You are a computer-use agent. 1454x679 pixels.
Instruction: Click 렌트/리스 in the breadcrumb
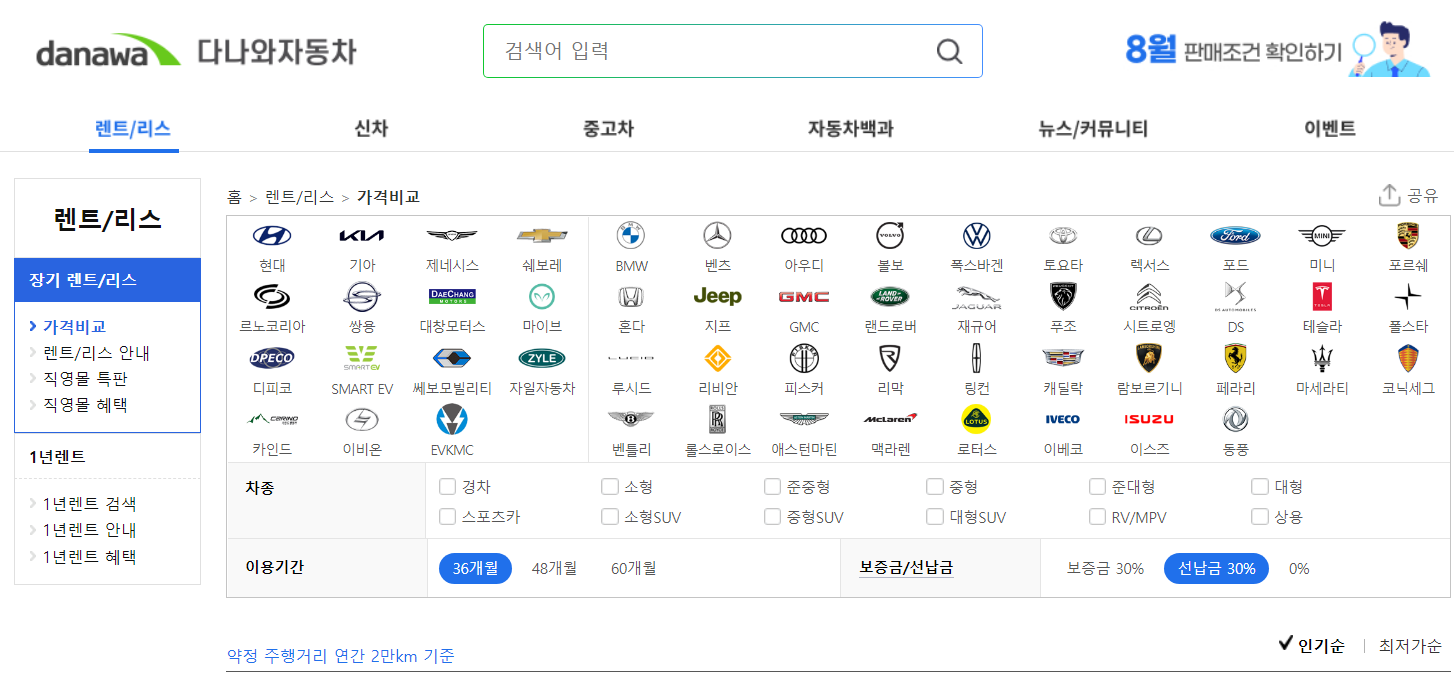tap(299, 197)
